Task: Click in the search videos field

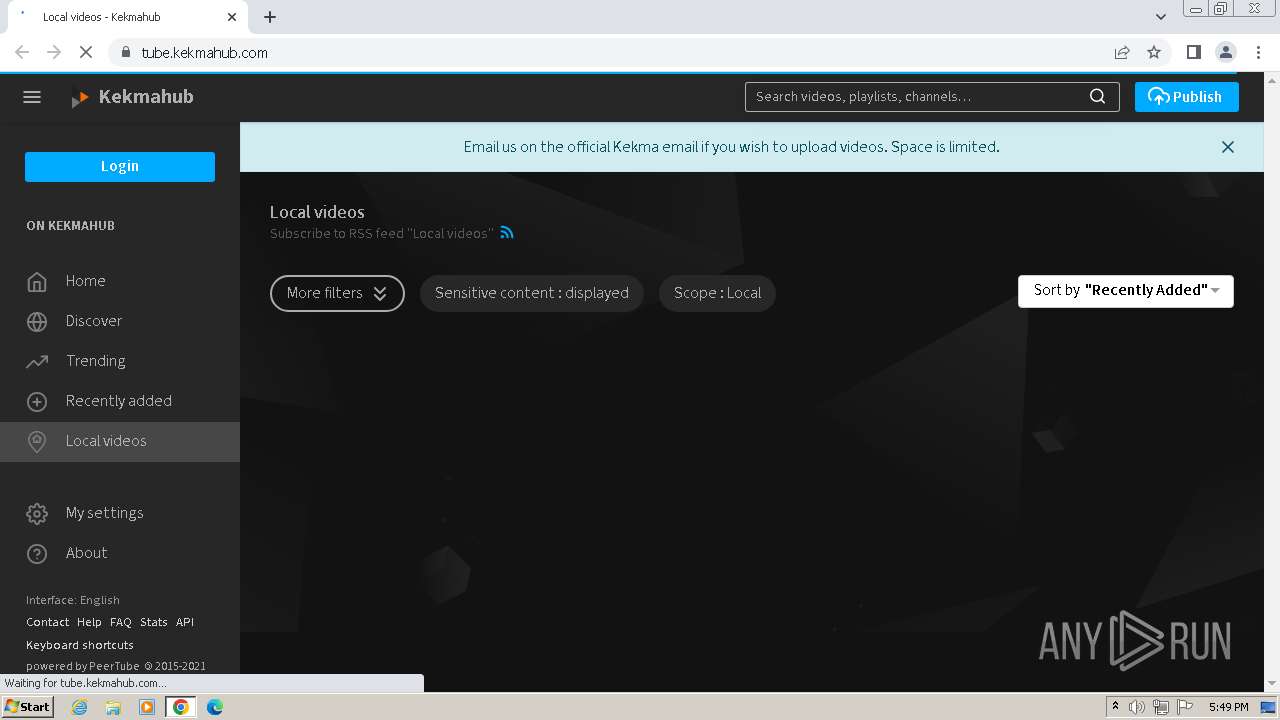Action: [x=917, y=97]
